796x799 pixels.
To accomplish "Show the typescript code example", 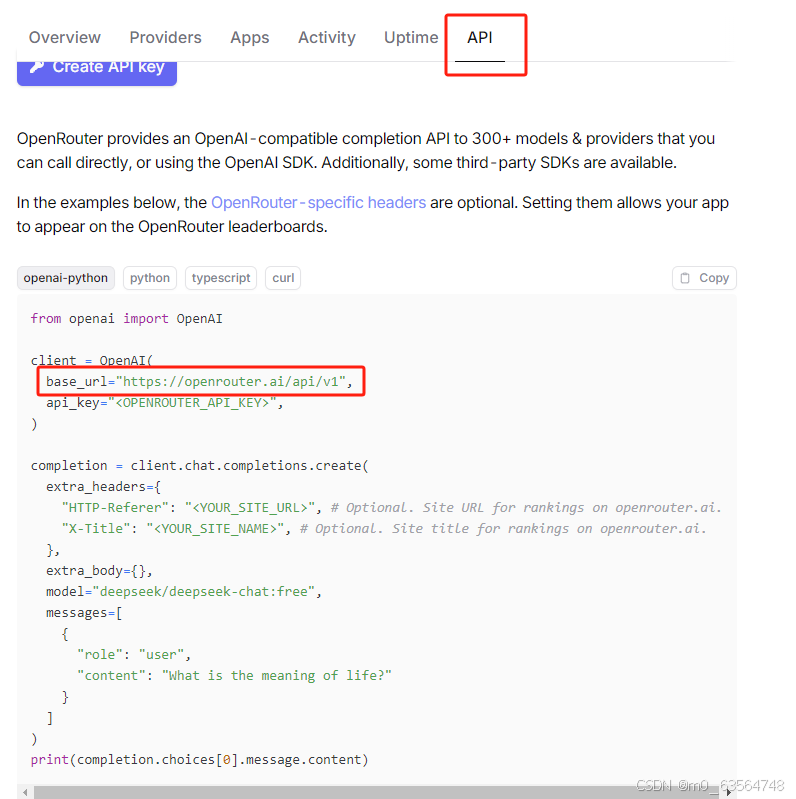I will [x=221, y=278].
